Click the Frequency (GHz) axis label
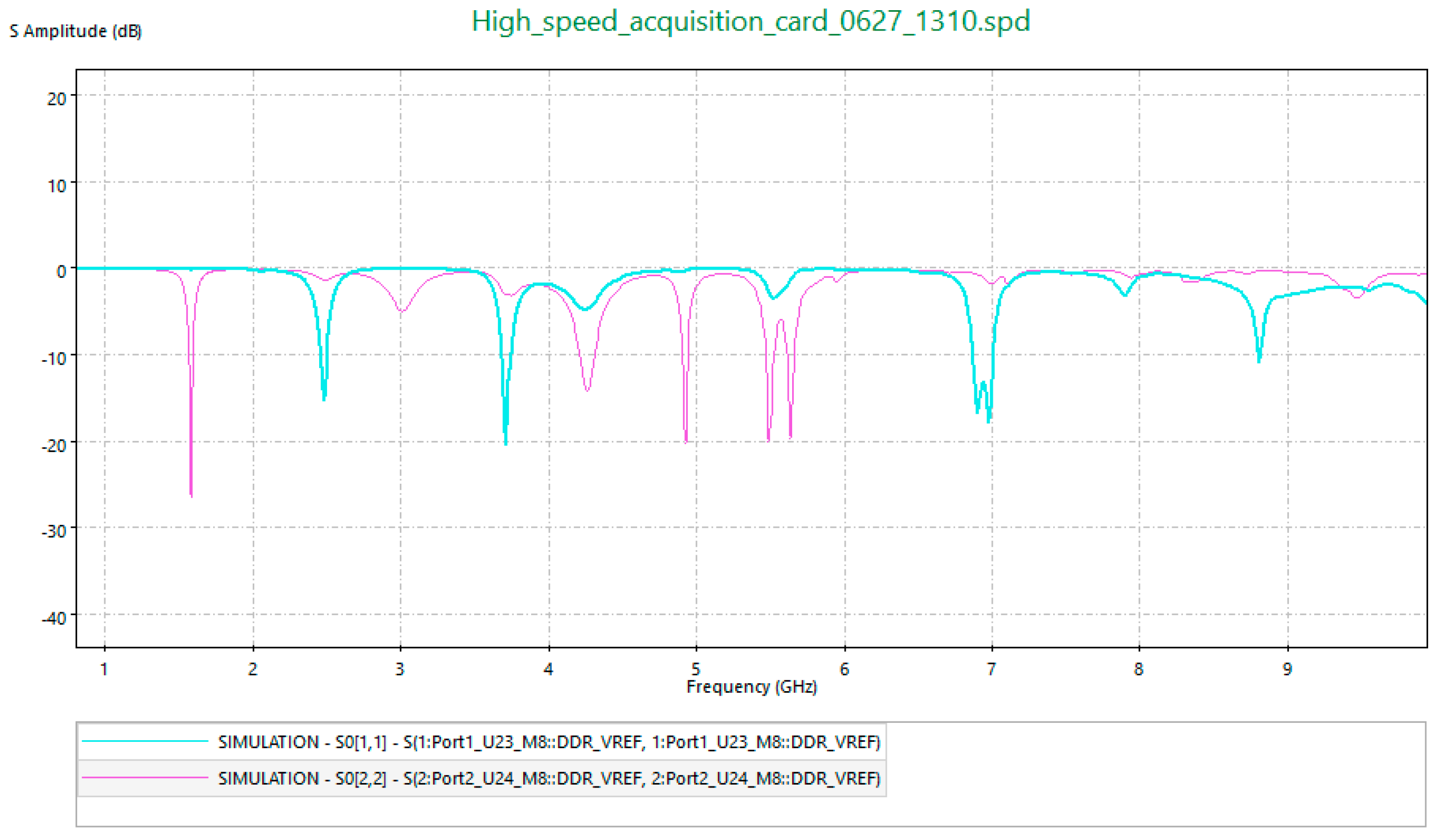The height and width of the screenshot is (840, 1436). 751,687
